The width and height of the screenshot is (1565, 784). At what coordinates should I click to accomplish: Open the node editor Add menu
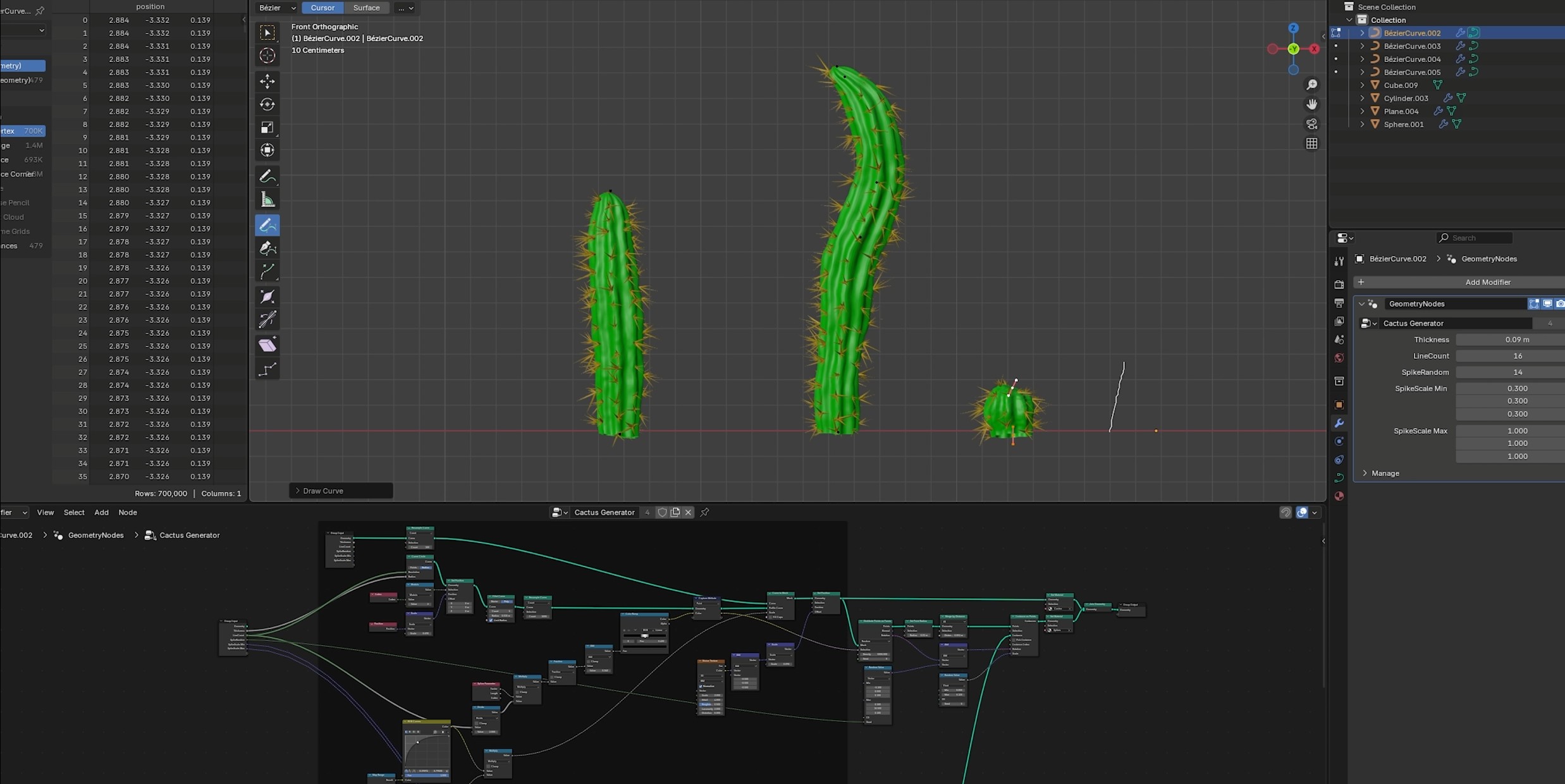click(x=101, y=513)
